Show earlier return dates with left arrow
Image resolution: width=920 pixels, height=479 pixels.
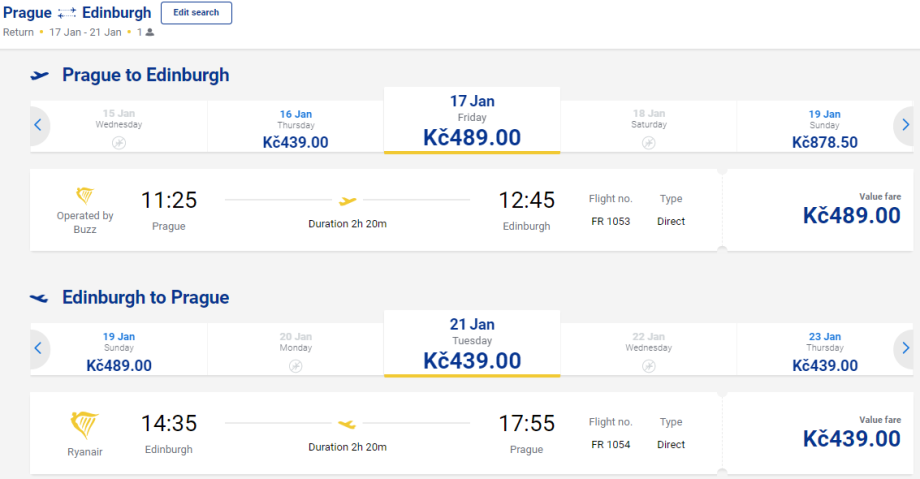tap(38, 349)
